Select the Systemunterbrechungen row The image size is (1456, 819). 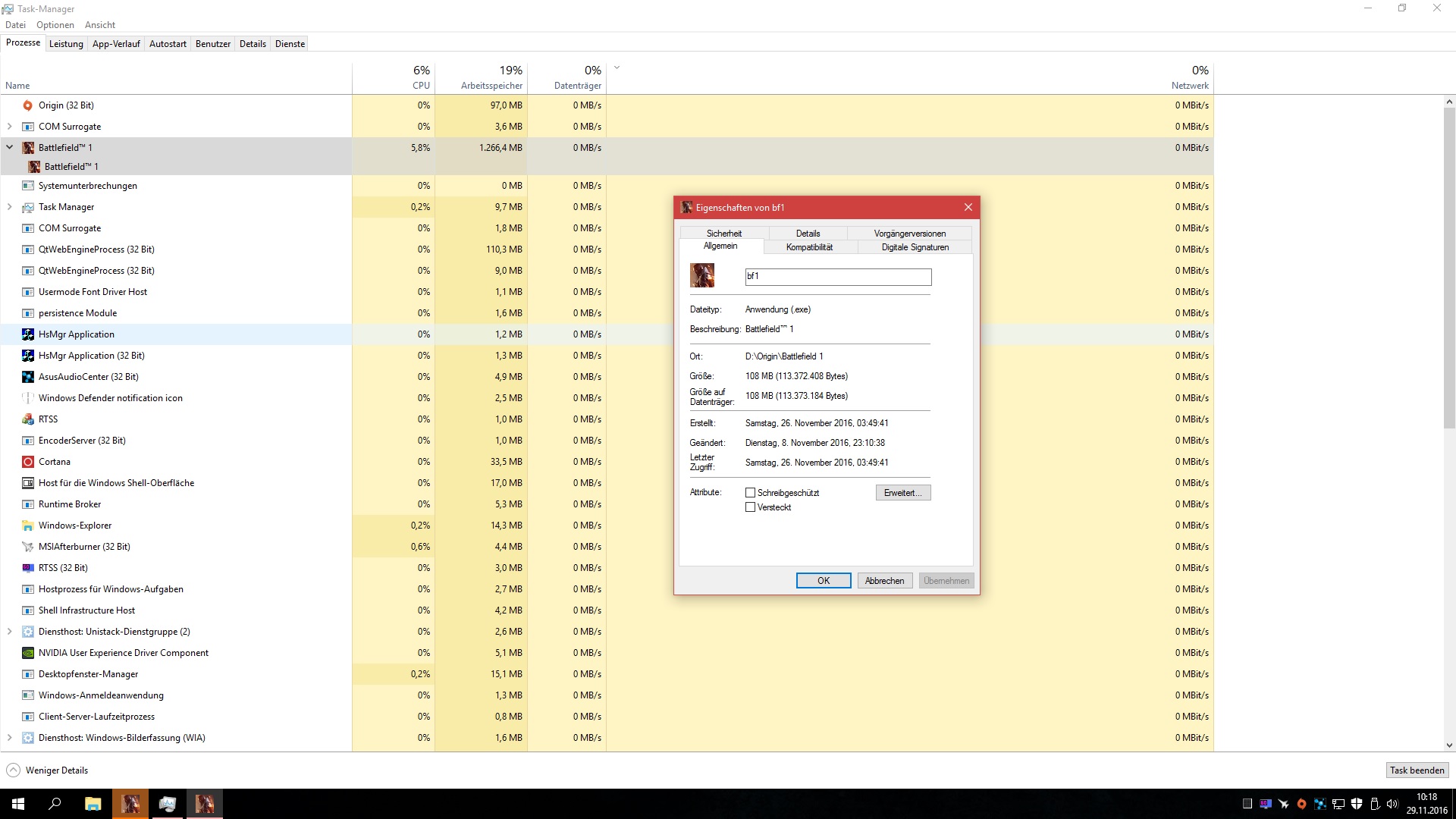(607, 186)
